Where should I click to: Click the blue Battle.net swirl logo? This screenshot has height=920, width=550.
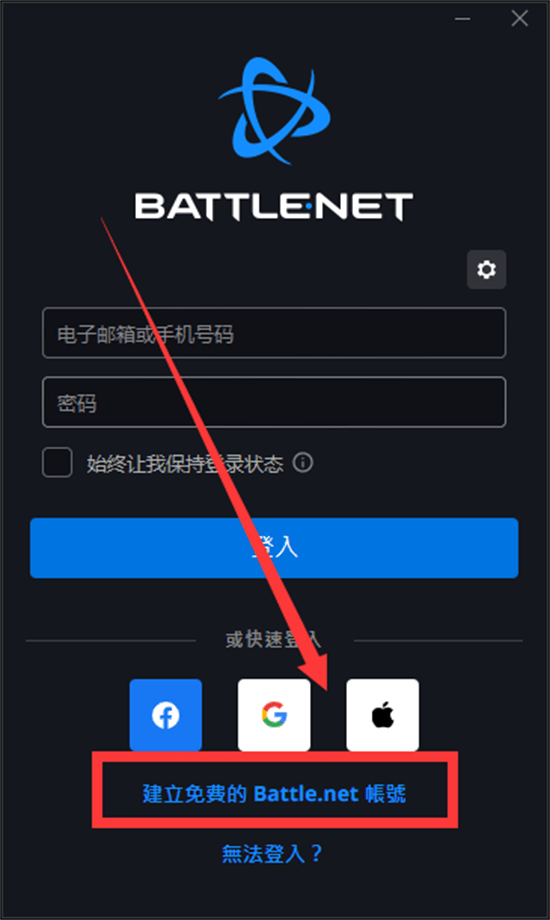click(275, 110)
